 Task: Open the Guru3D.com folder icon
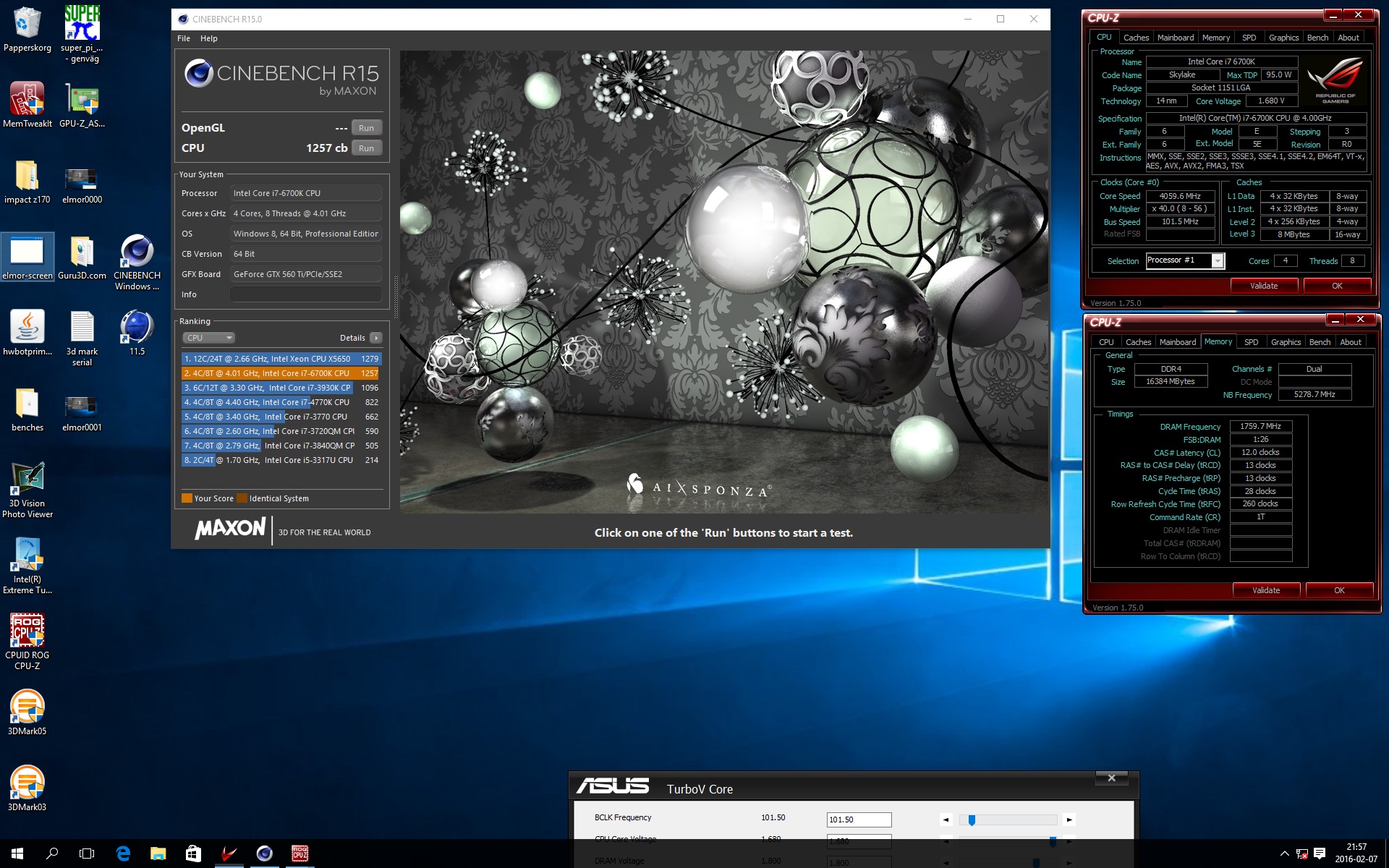click(x=82, y=257)
